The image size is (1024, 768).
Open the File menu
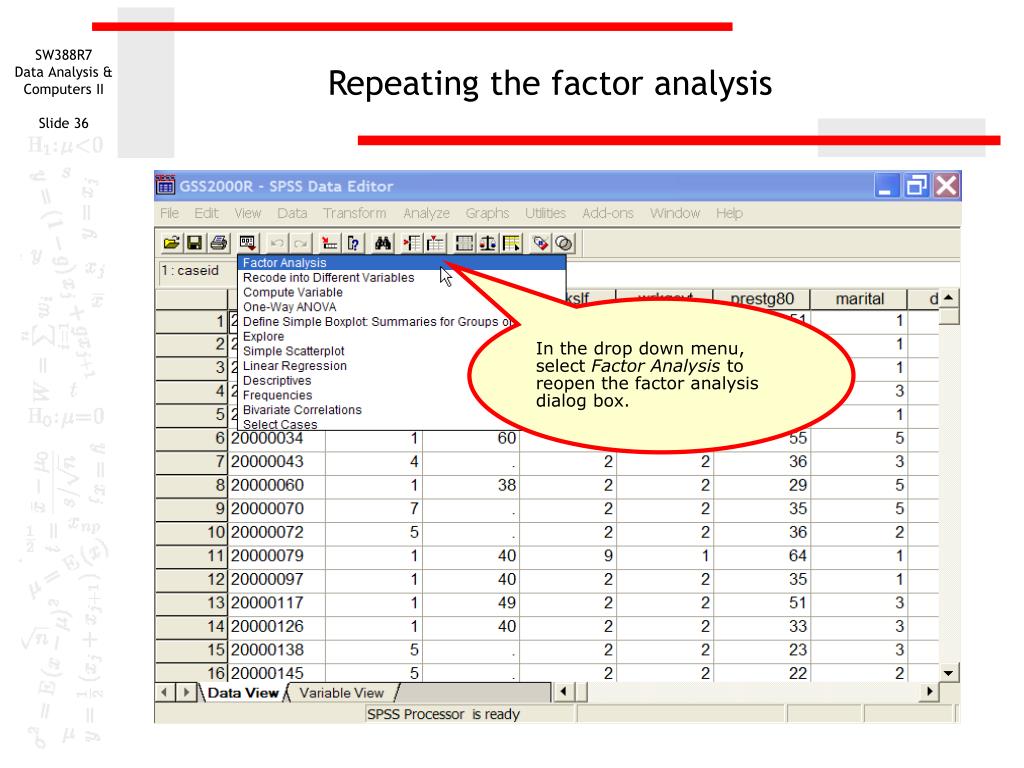tap(169, 213)
